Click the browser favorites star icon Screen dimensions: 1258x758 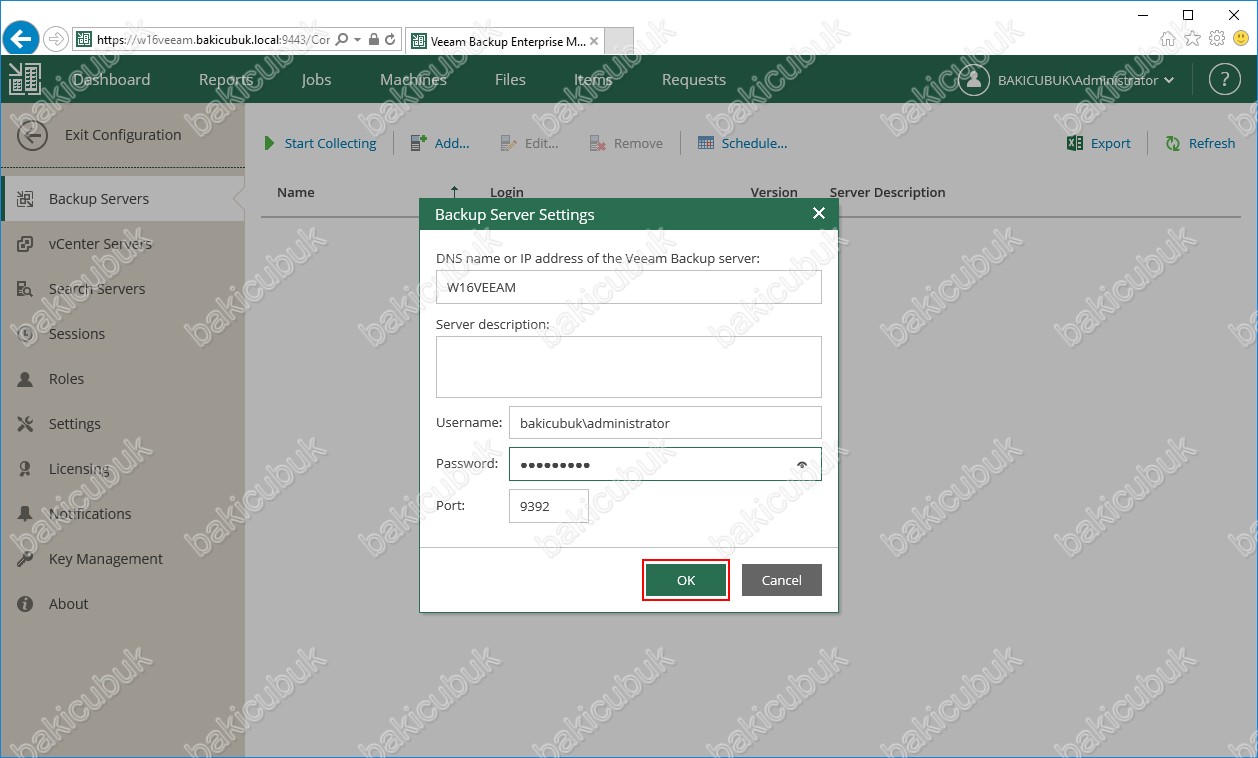tap(1192, 39)
